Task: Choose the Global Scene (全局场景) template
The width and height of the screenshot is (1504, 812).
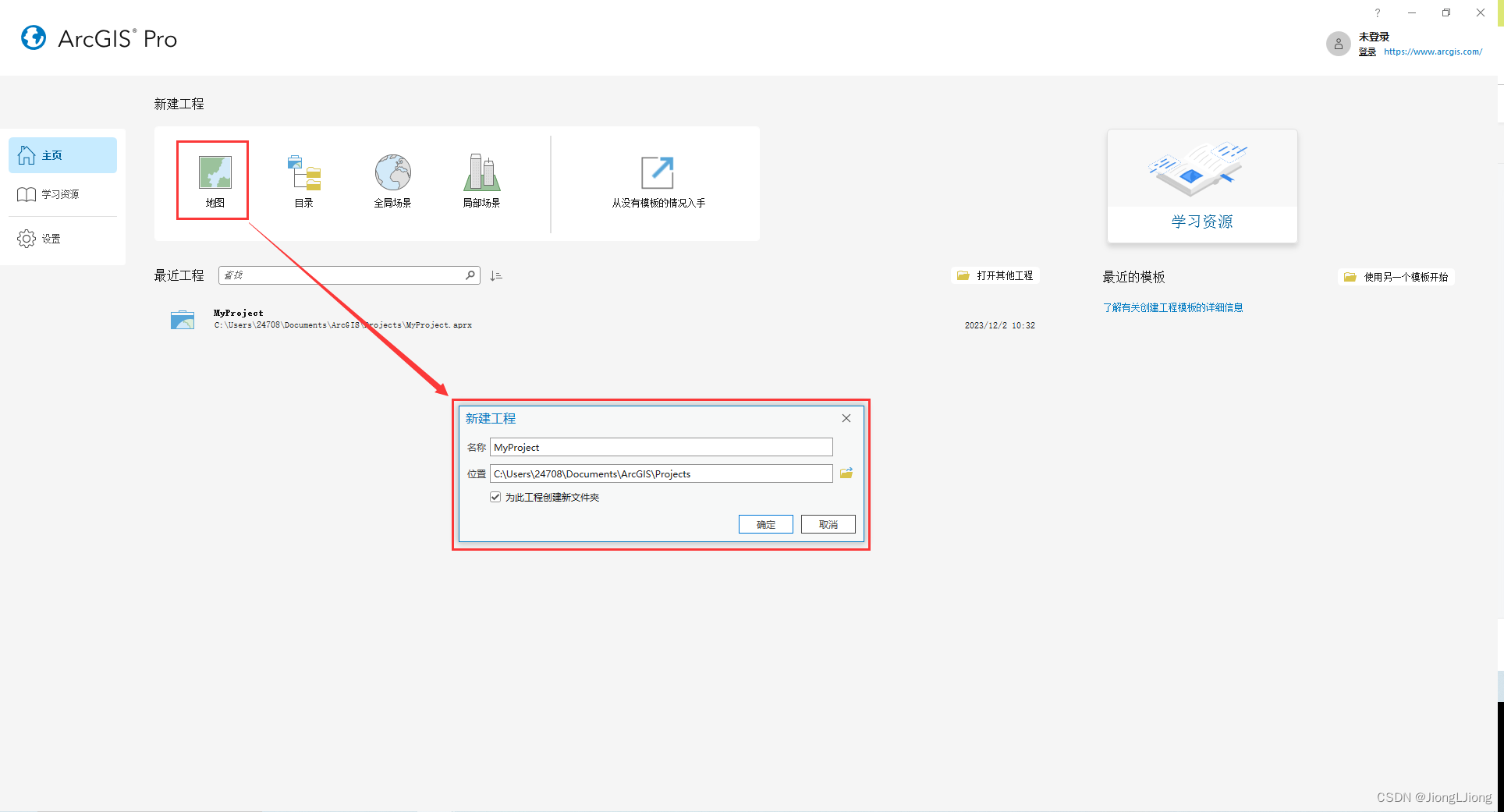Action: click(392, 181)
